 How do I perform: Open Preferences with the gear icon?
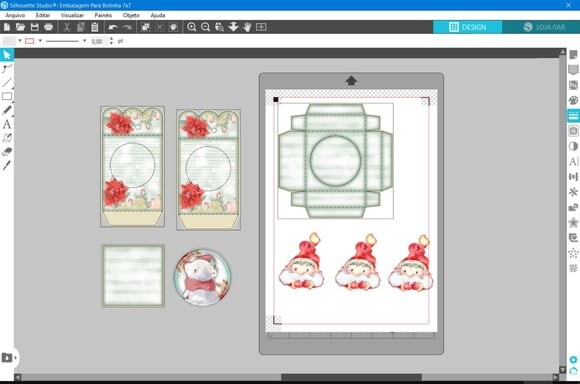point(573,359)
